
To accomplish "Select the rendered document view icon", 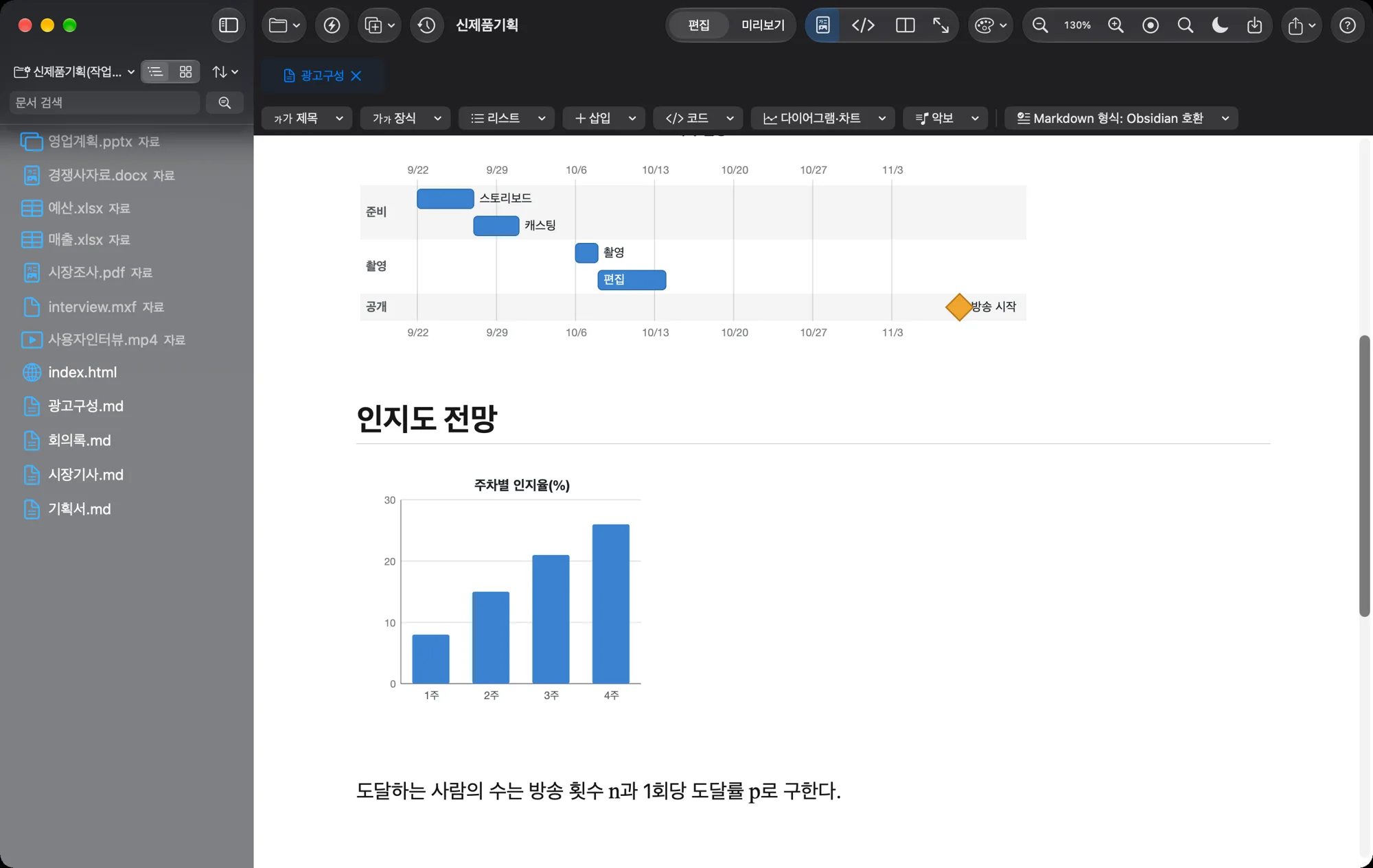I will point(822,25).
